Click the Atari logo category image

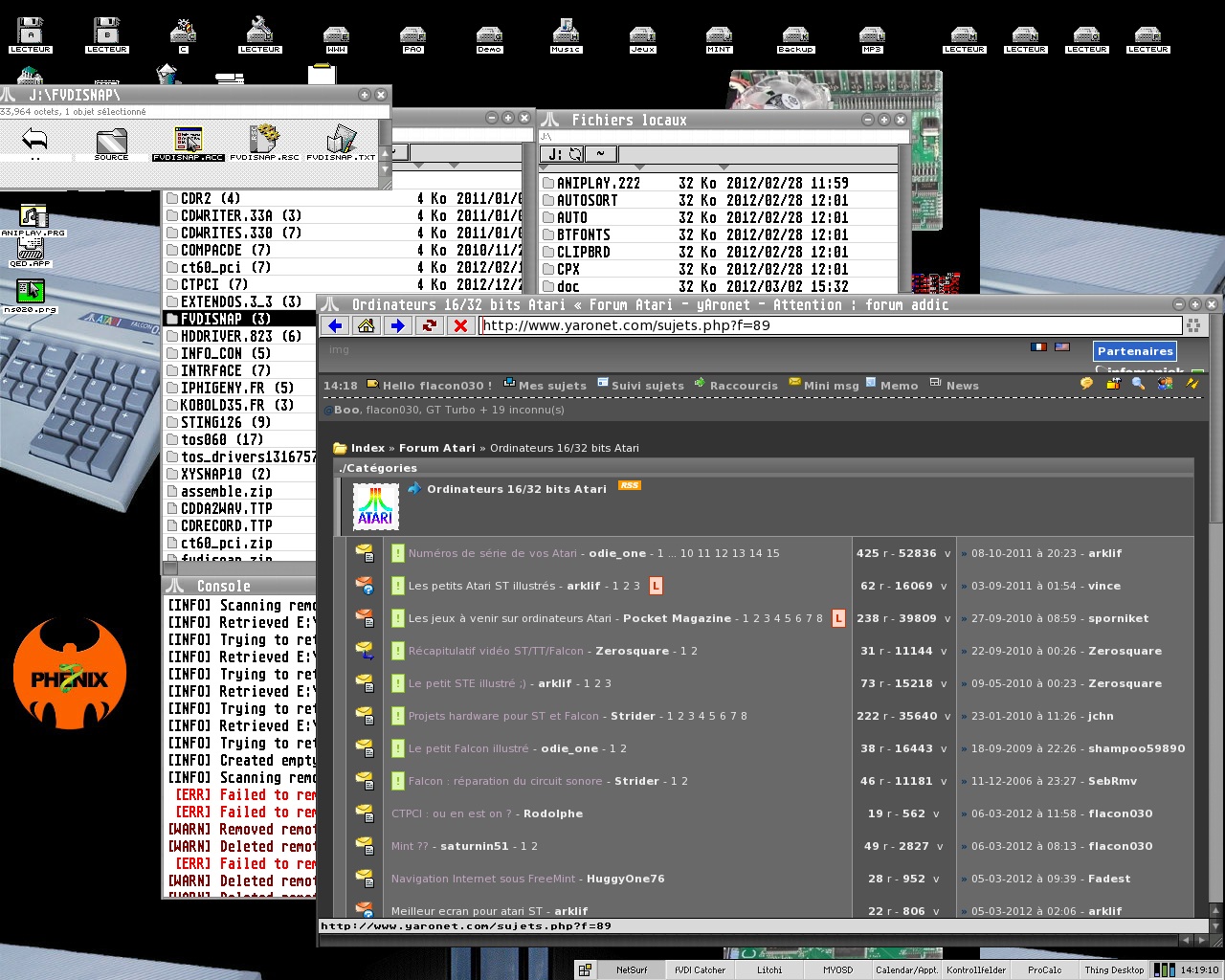click(375, 506)
